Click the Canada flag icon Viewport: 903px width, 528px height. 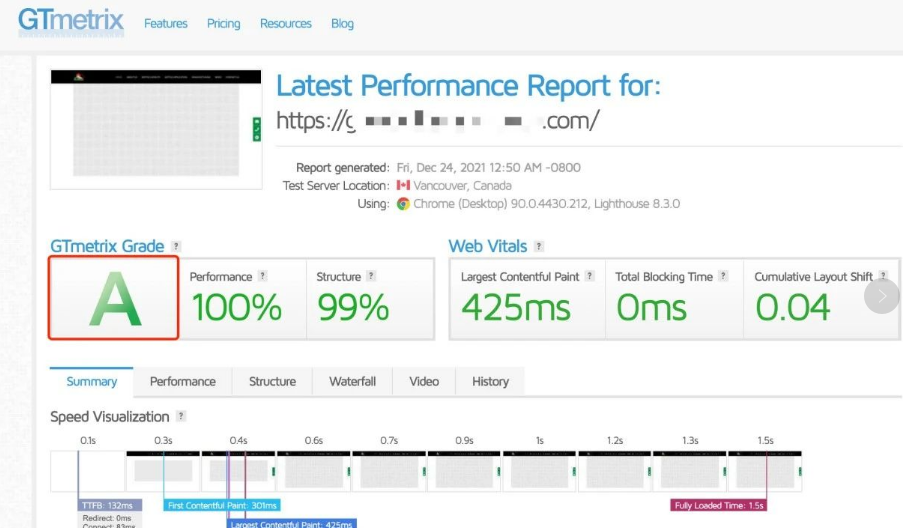403,185
